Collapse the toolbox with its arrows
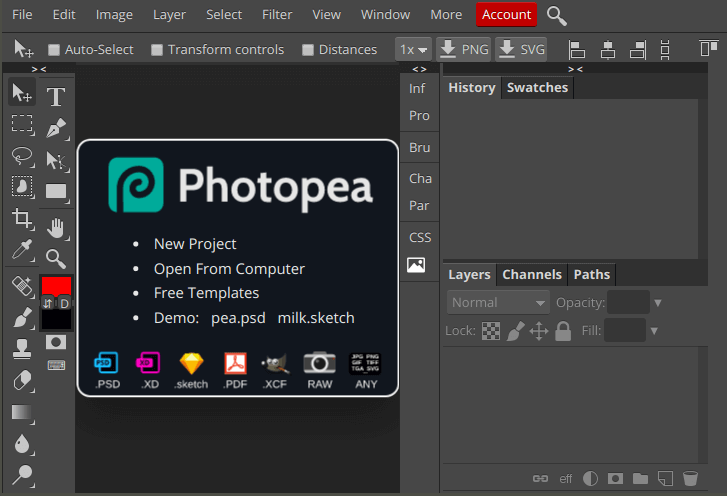727x496 pixels. pos(39,69)
